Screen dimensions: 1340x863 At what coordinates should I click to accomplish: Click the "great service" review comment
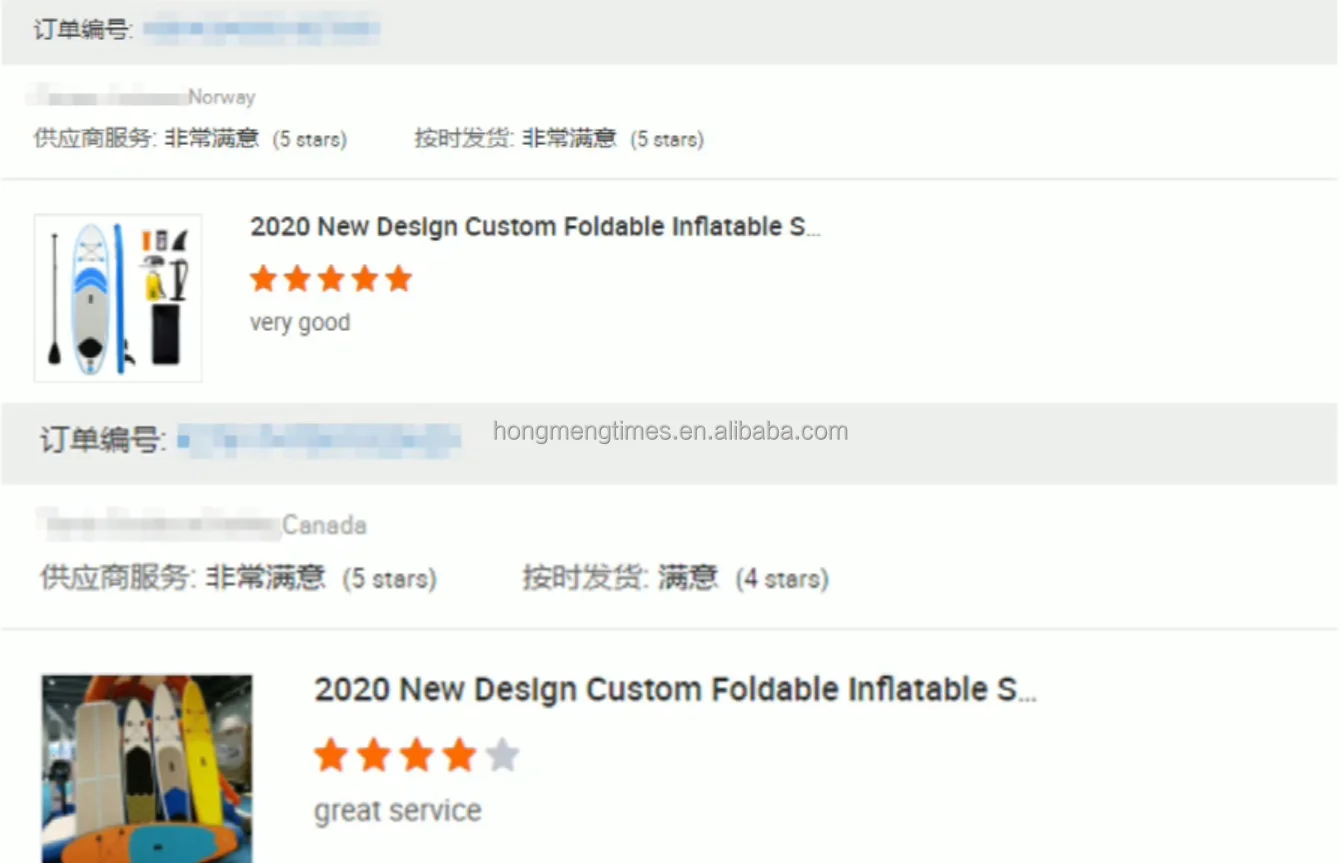click(x=397, y=811)
